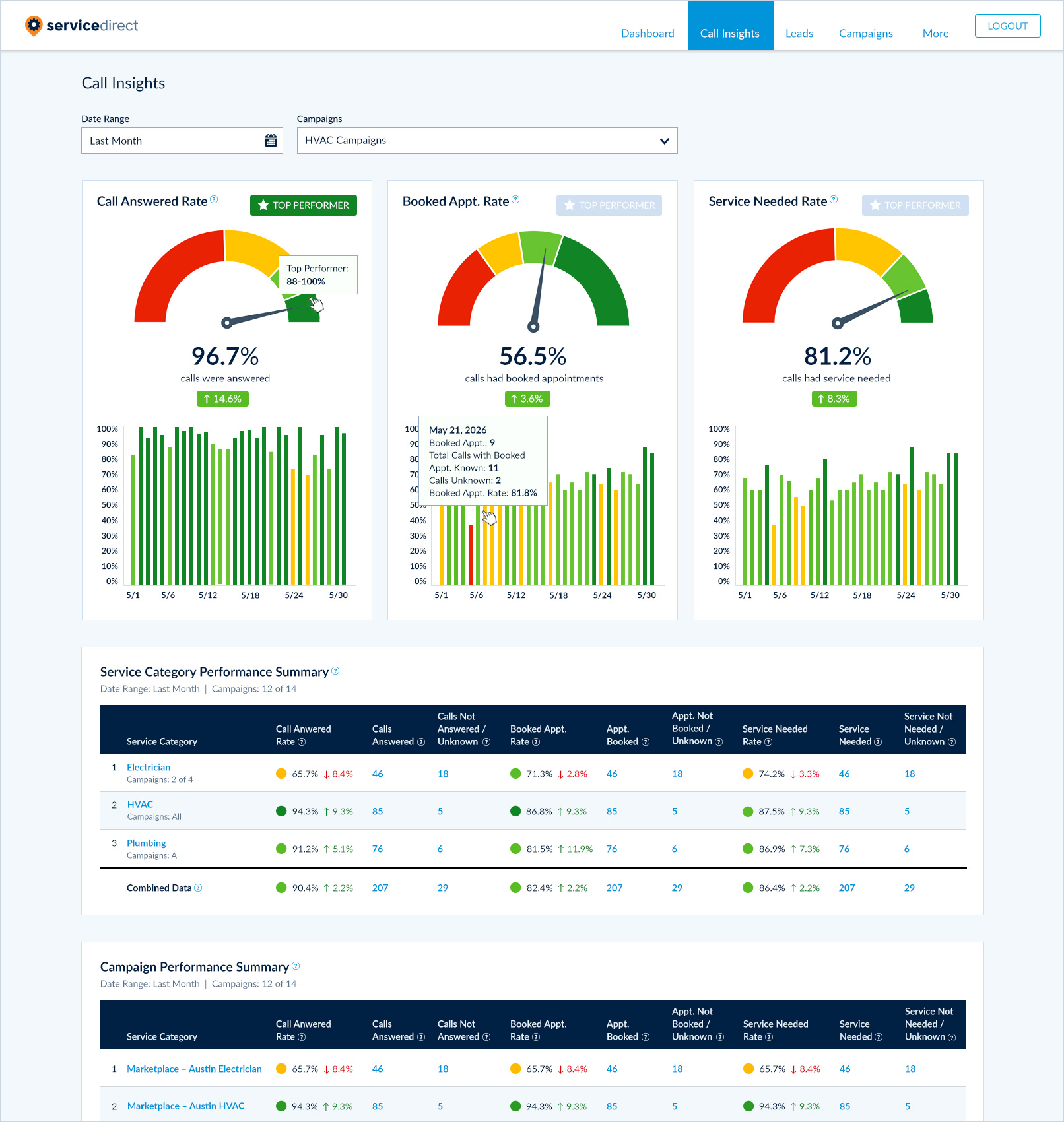The image size is (1064, 1122).
Task: Click the Calls Answered column help icon in Service Category table
Action: click(x=421, y=742)
